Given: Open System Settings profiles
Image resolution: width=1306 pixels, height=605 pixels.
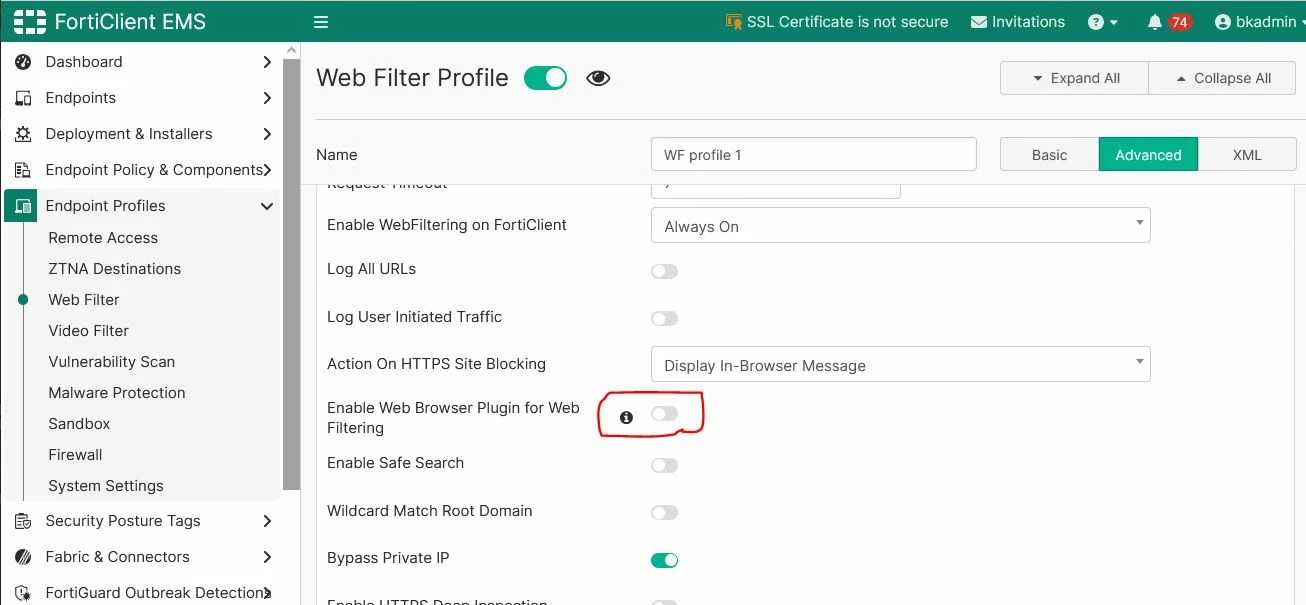Looking at the screenshot, I should click(106, 486).
